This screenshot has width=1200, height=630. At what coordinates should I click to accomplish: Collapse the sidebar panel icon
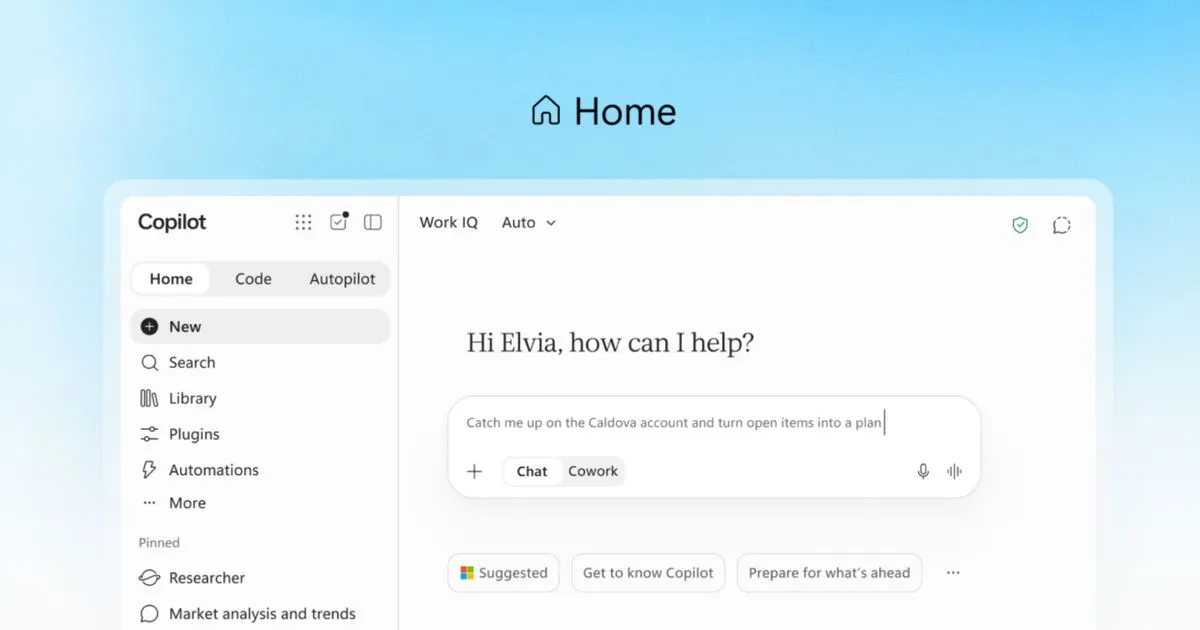click(373, 222)
